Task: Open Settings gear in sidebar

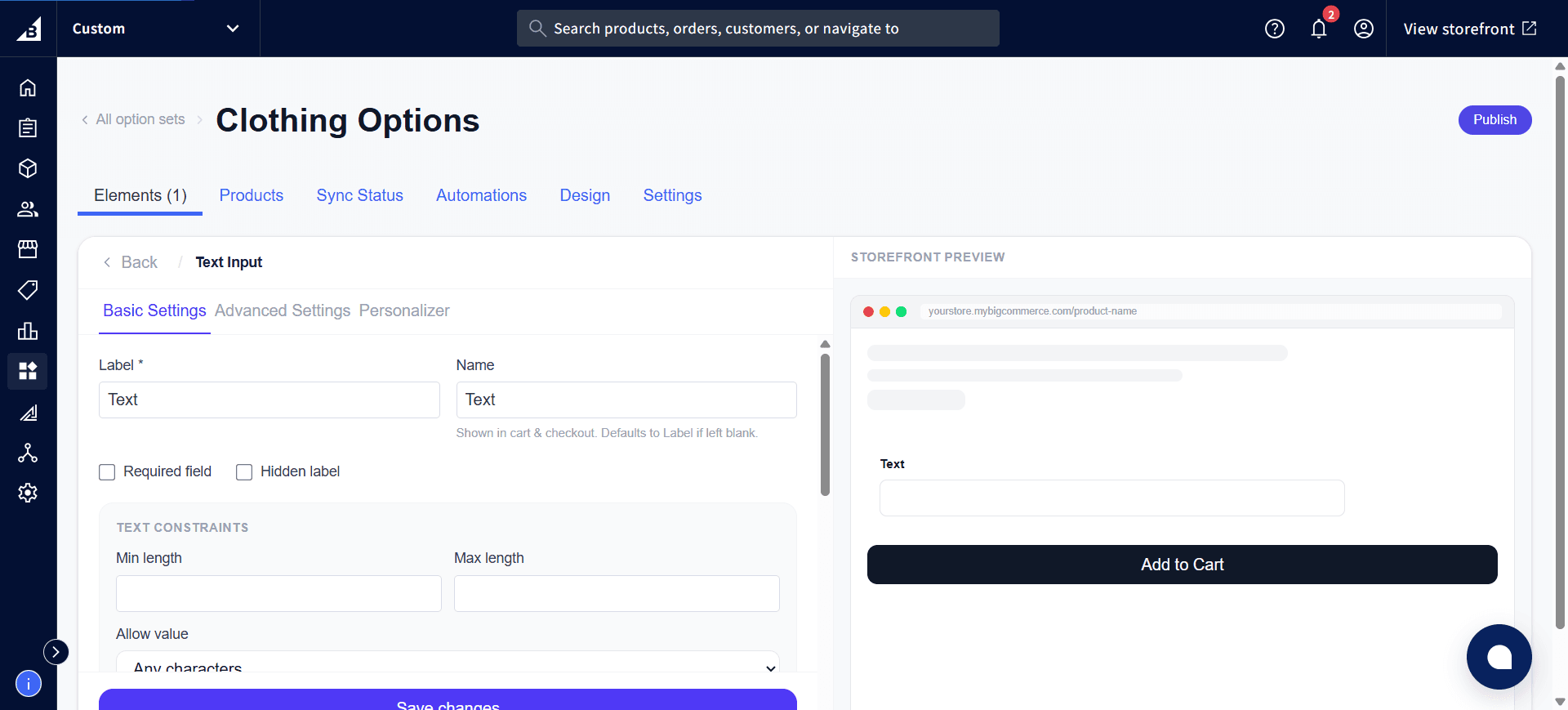Action: 28,493
